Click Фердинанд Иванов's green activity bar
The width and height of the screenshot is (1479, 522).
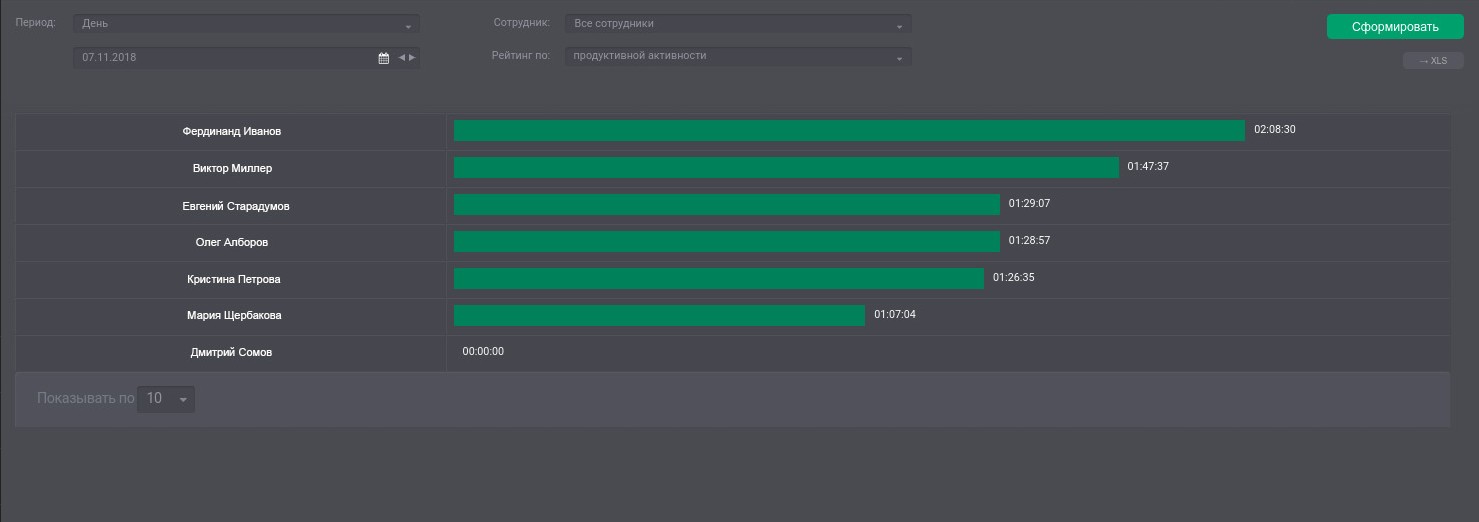pos(849,130)
